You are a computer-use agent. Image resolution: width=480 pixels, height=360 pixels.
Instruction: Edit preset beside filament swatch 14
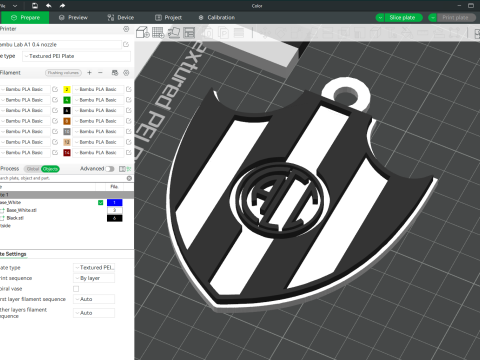point(55,153)
